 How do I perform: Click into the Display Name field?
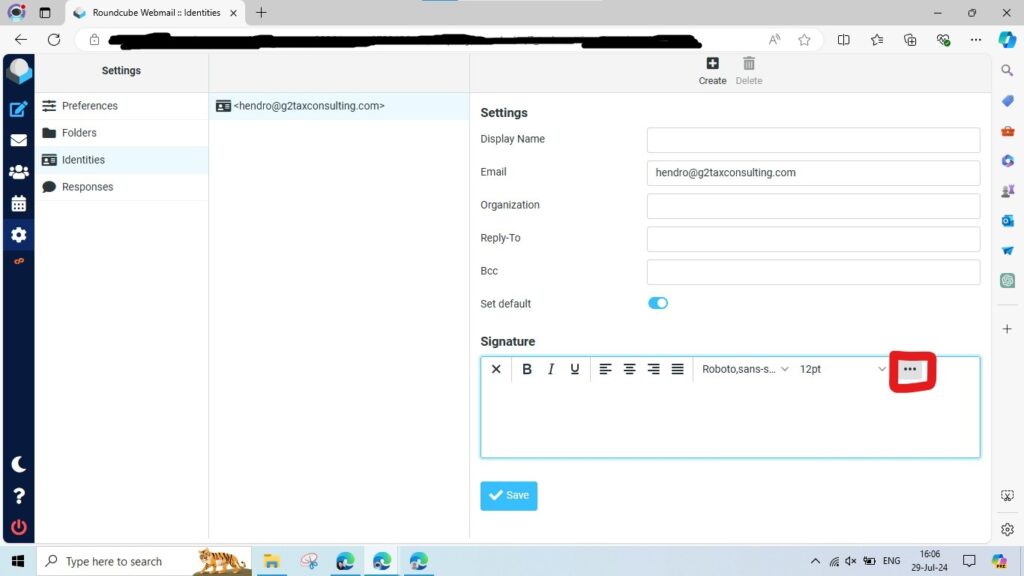[812, 140]
